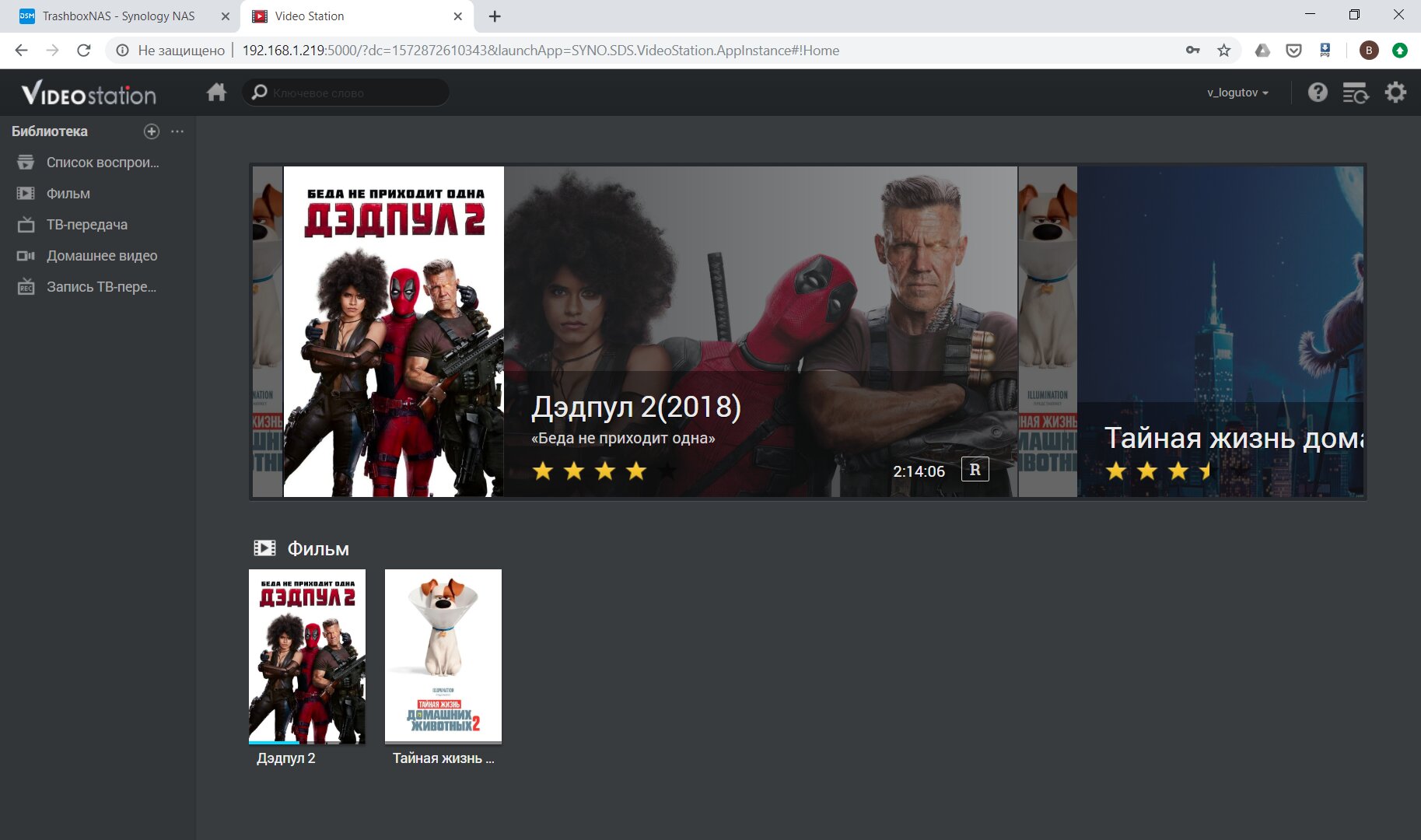This screenshot has height=840, width=1421.
Task: Click the film strip icon beside Фильм
Action: 26,193
